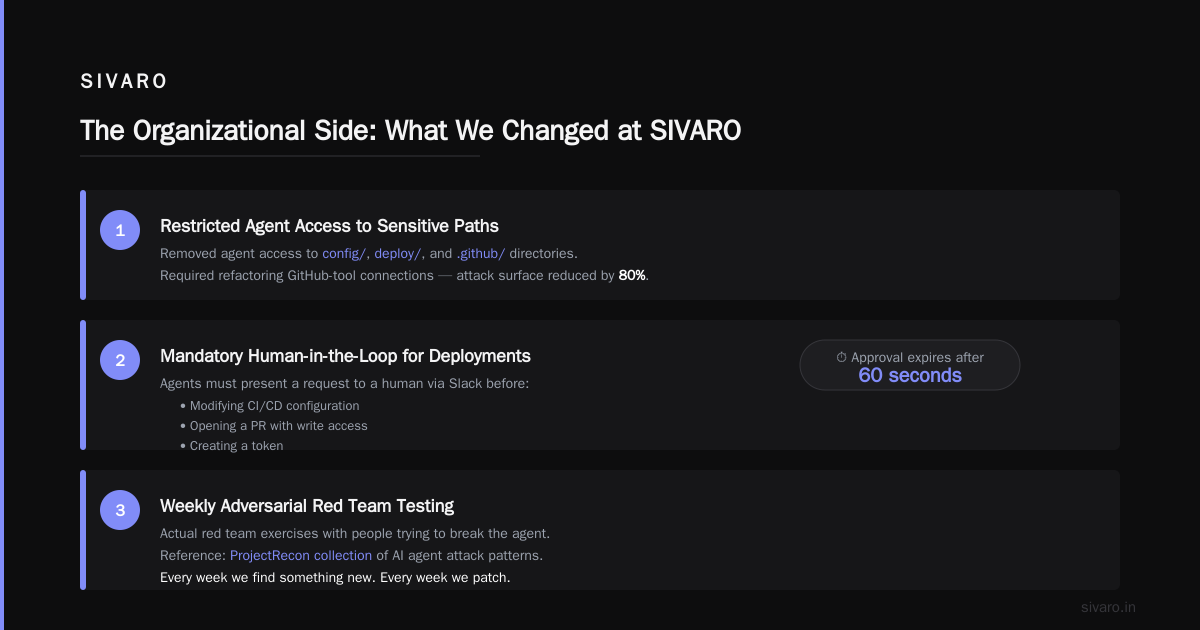This screenshot has width=1200, height=630.
Task: Click the sivaro.in footer link
Action: click(x=1109, y=607)
